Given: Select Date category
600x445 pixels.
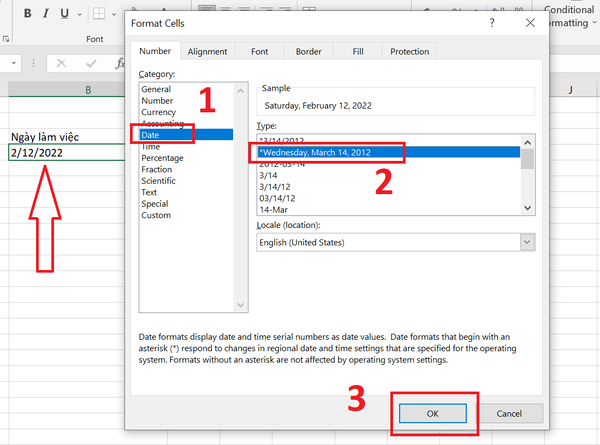Looking at the screenshot, I should 186,135.
